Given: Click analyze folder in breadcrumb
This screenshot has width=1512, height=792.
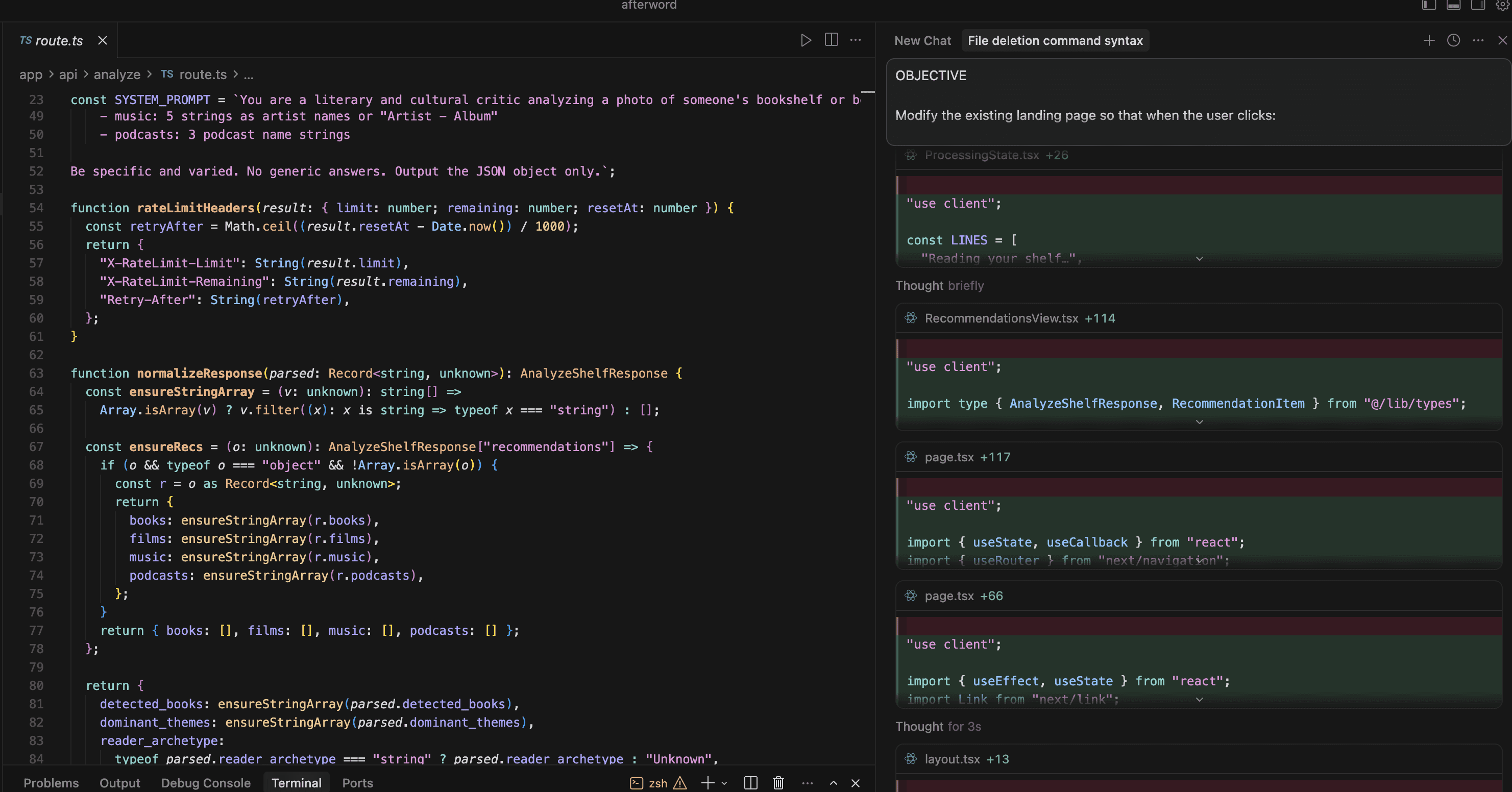Looking at the screenshot, I should 117,75.
